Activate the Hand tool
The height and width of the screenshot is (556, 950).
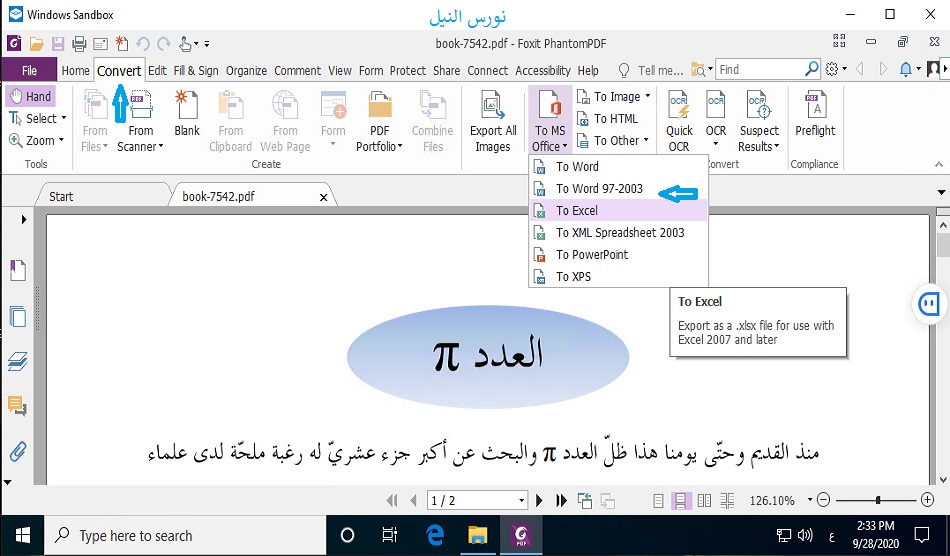click(x=30, y=96)
